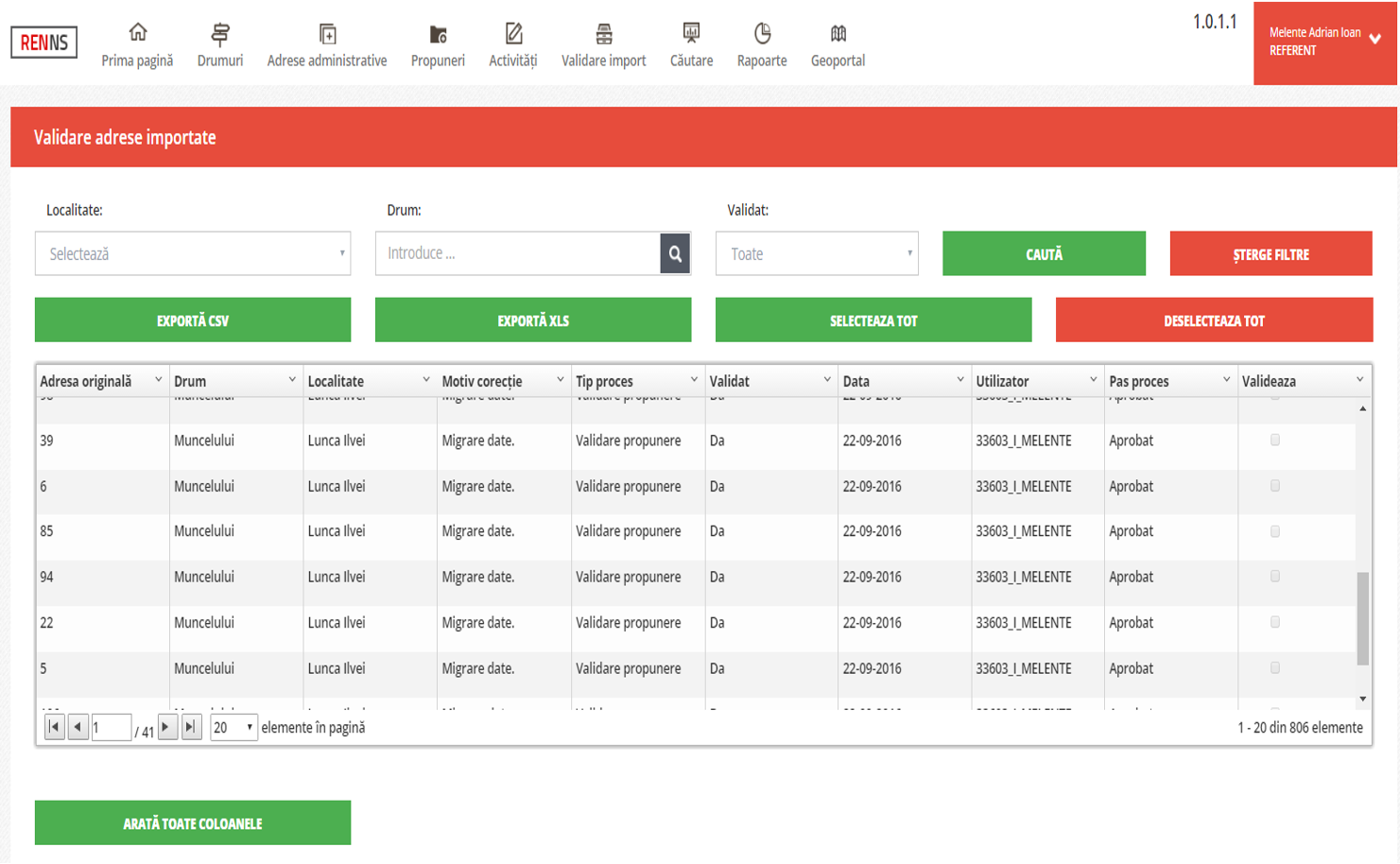Open the Validat Toate dropdown
This screenshot has width=1400, height=864.
817,253
